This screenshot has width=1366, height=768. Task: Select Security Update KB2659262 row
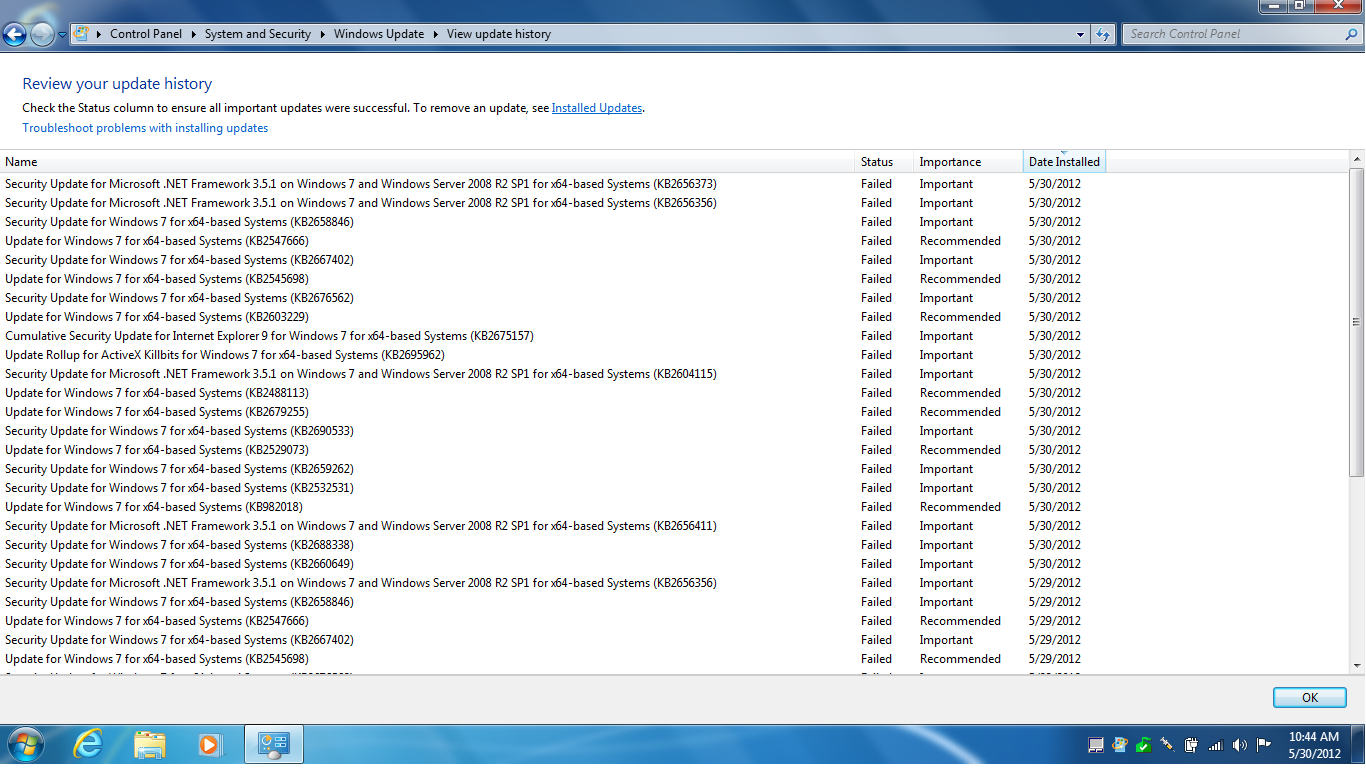(x=553, y=469)
